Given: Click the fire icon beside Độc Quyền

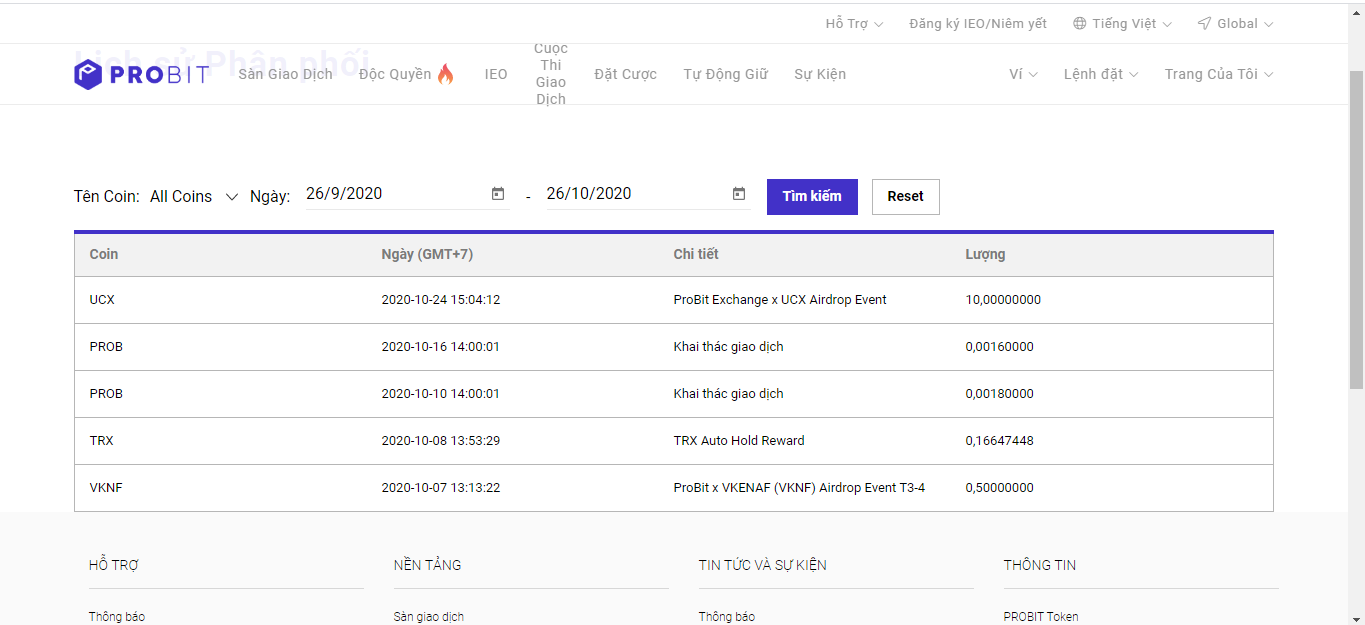Looking at the screenshot, I should [445, 74].
